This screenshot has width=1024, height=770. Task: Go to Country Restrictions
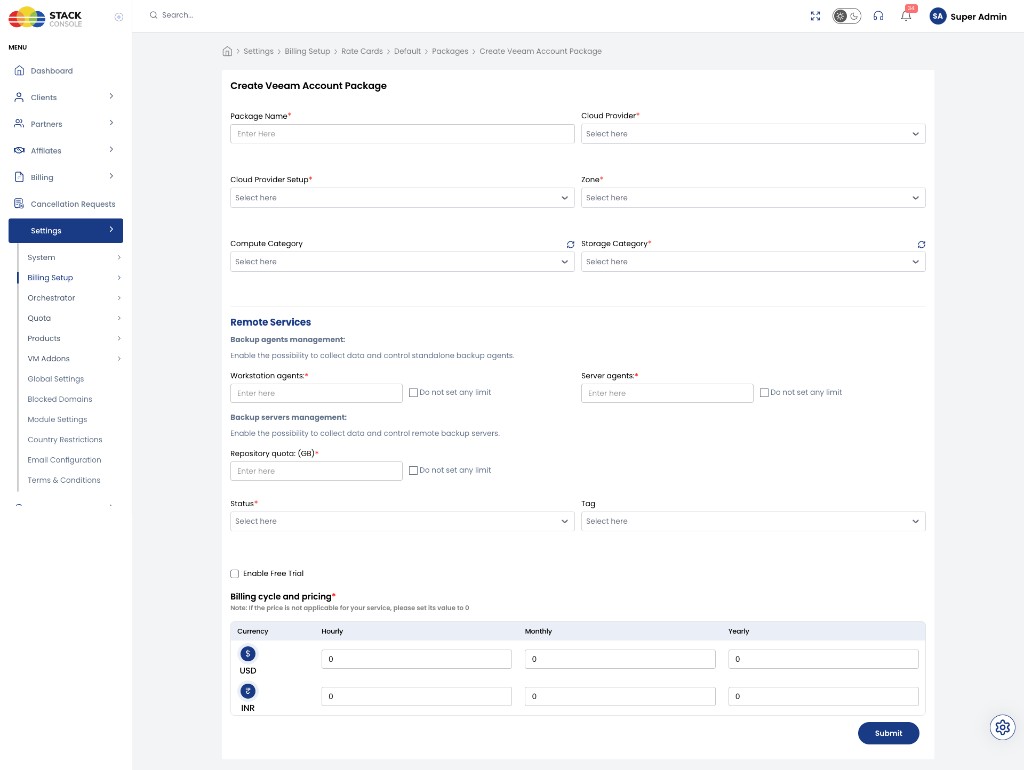pyautogui.click(x=65, y=440)
